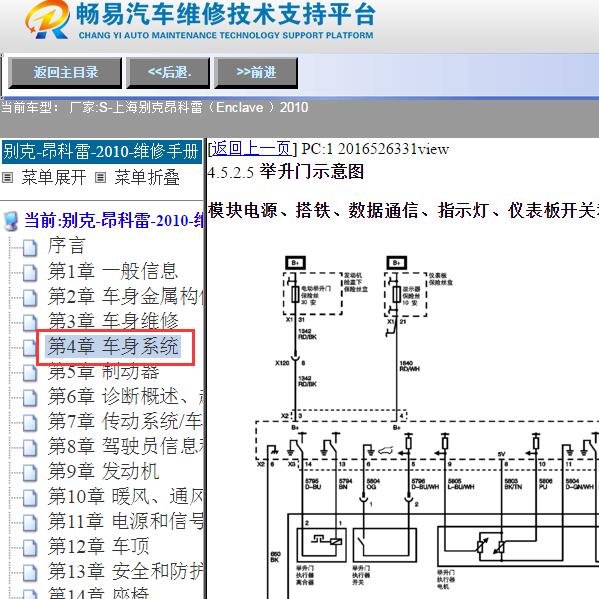The height and width of the screenshot is (599, 599).
Task: Click the page icon next to 第9章 发动机
Action: [x=30, y=473]
